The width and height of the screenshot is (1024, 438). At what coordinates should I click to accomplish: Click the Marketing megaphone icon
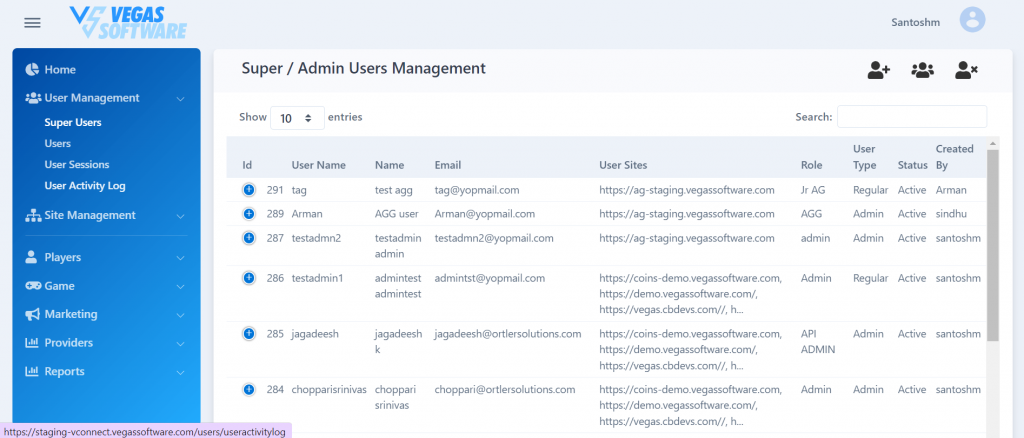pos(32,315)
